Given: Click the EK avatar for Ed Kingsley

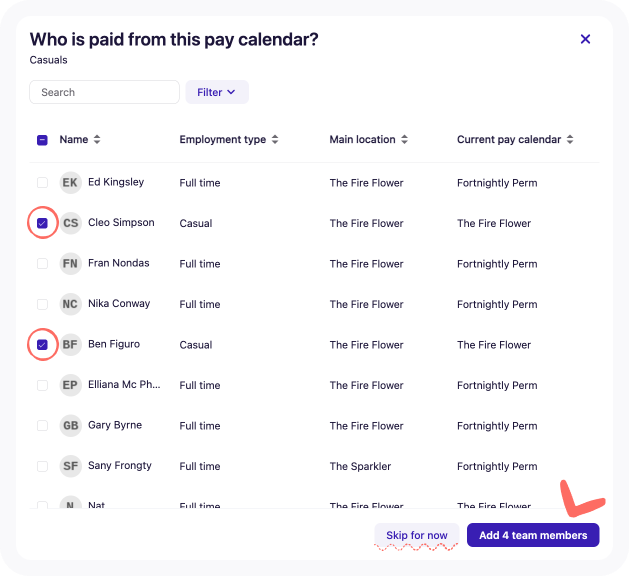Looking at the screenshot, I should (x=71, y=183).
